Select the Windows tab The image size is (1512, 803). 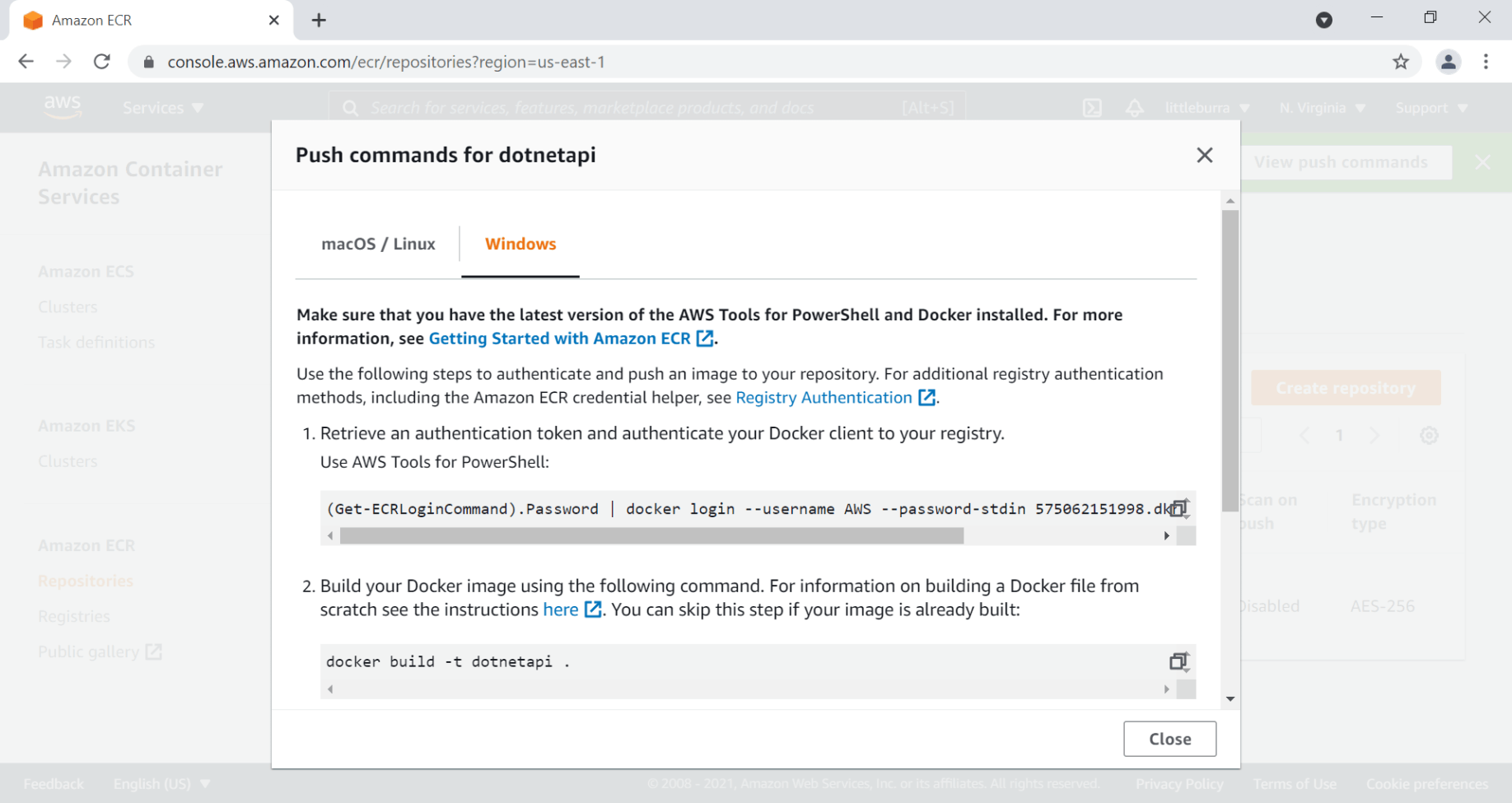pos(520,244)
